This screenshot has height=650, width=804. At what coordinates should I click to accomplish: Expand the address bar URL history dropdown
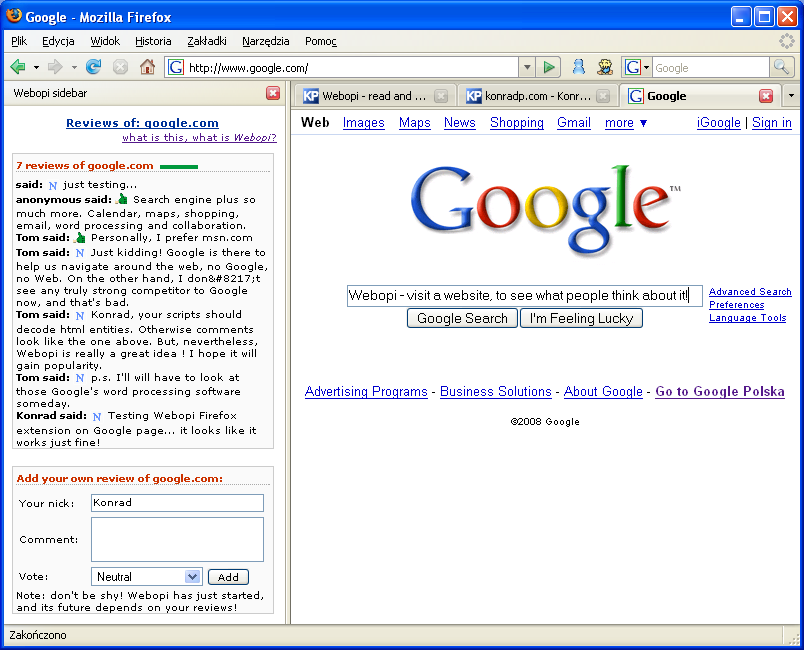tap(527, 67)
